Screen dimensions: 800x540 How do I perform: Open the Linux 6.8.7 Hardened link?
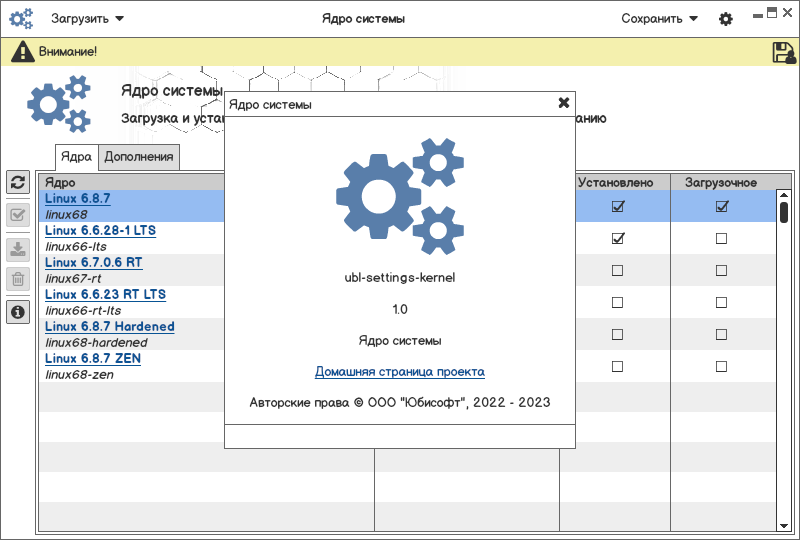coord(109,327)
